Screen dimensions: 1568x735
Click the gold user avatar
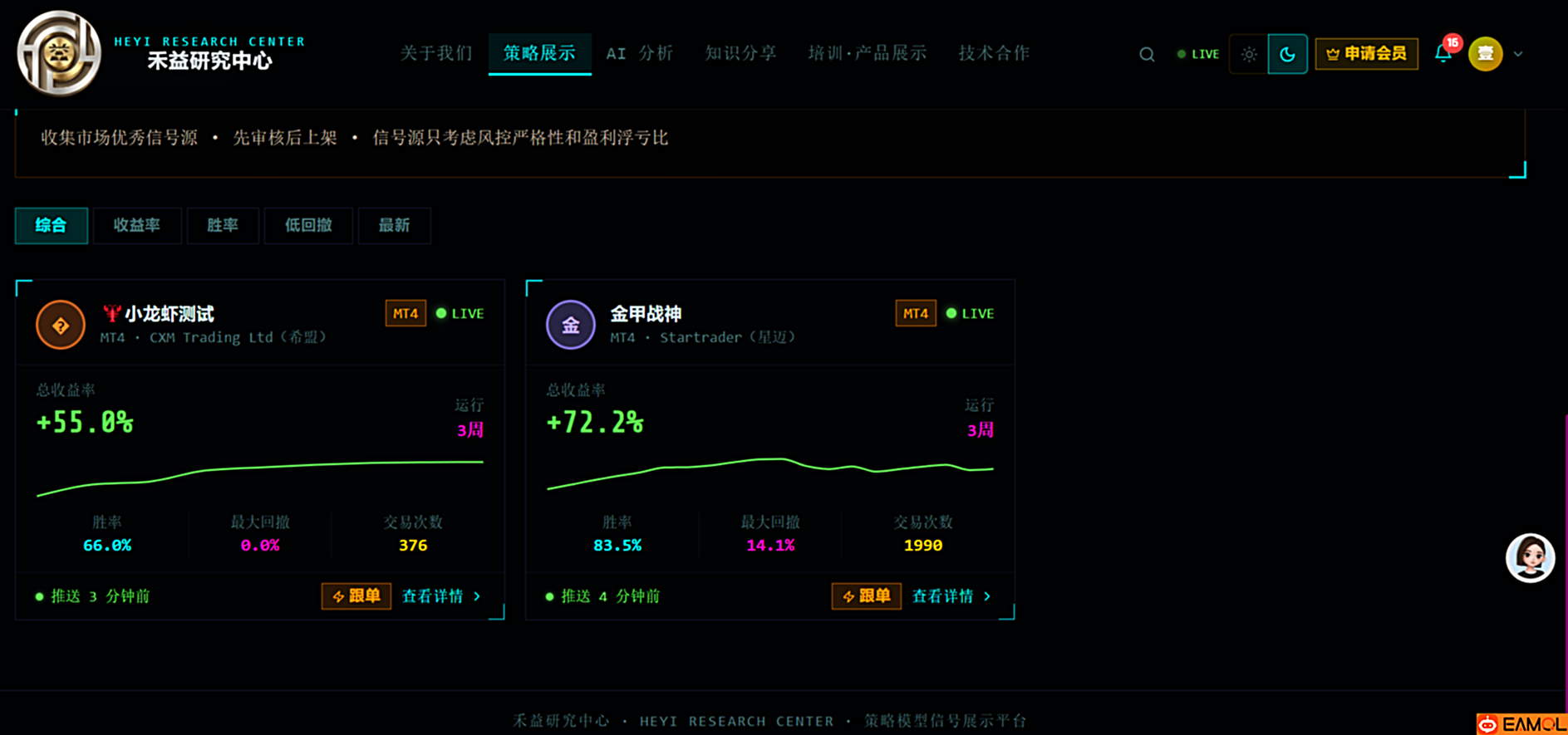[x=1485, y=54]
